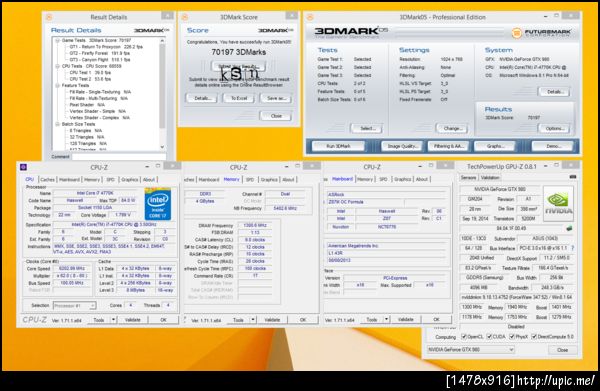Click Filtering & AA button

[x=448, y=146]
